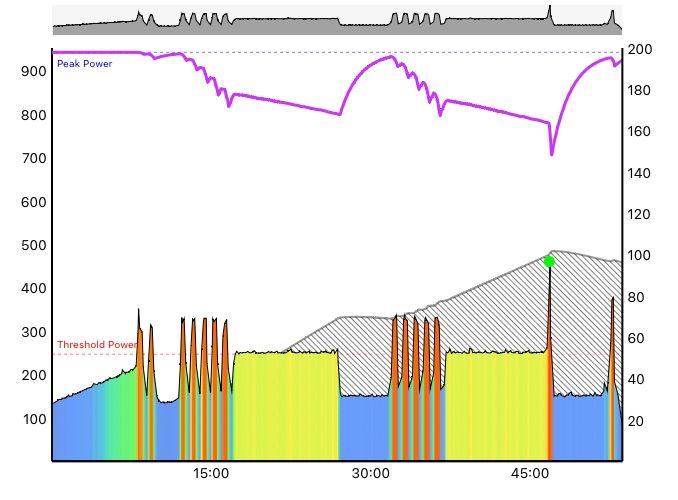Select the Peak Power label
Screen dimensions: 678x500
pos(84,64)
